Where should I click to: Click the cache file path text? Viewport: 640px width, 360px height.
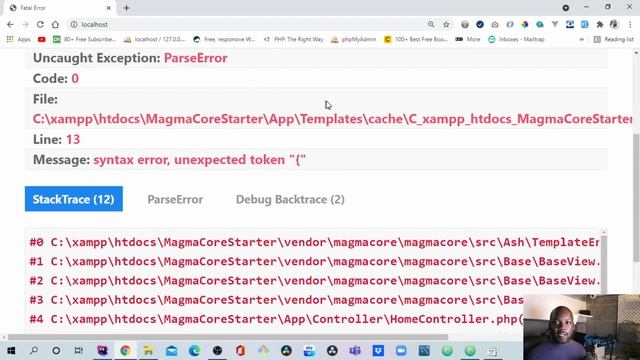(x=332, y=119)
